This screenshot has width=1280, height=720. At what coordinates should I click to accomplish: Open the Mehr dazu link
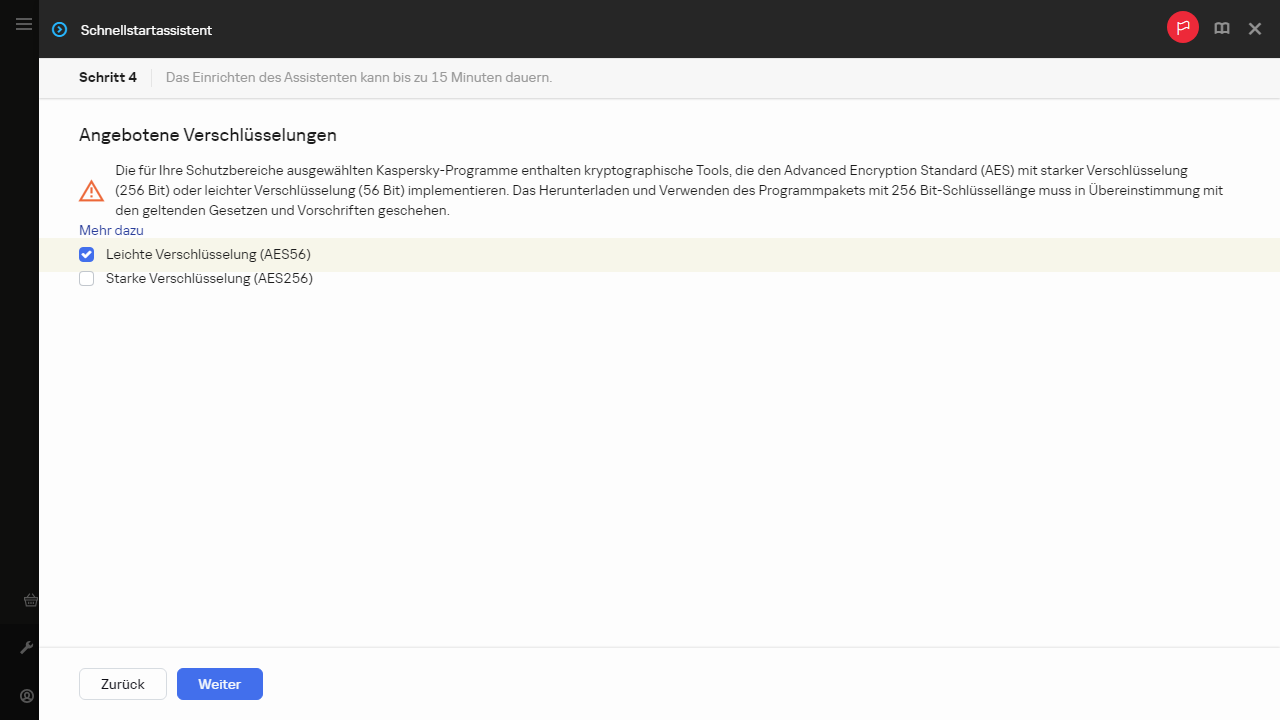click(x=111, y=230)
